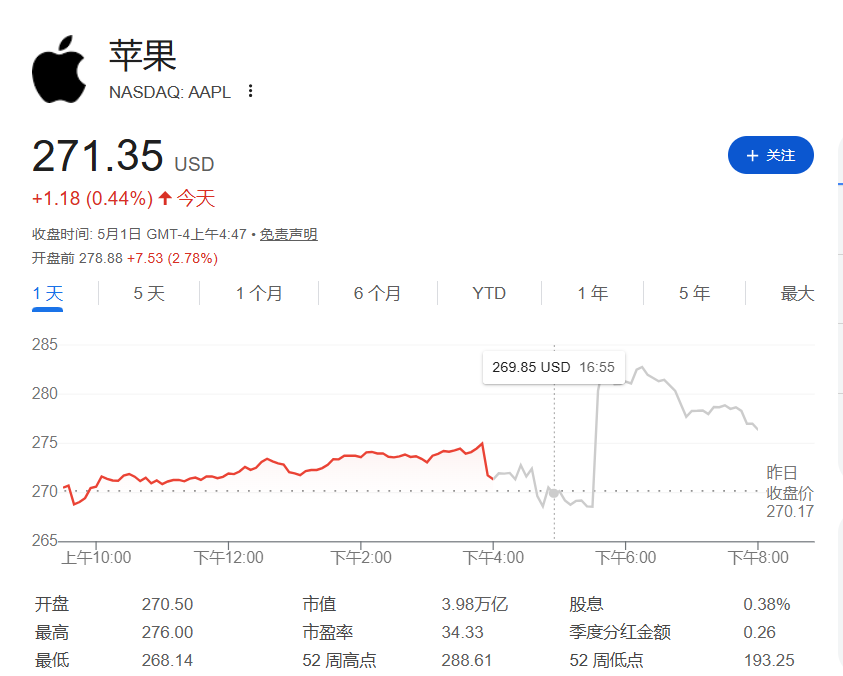Screen dimensions: 843x676
Task: Click the 市盈率 value 34.33
Action: click(462, 632)
